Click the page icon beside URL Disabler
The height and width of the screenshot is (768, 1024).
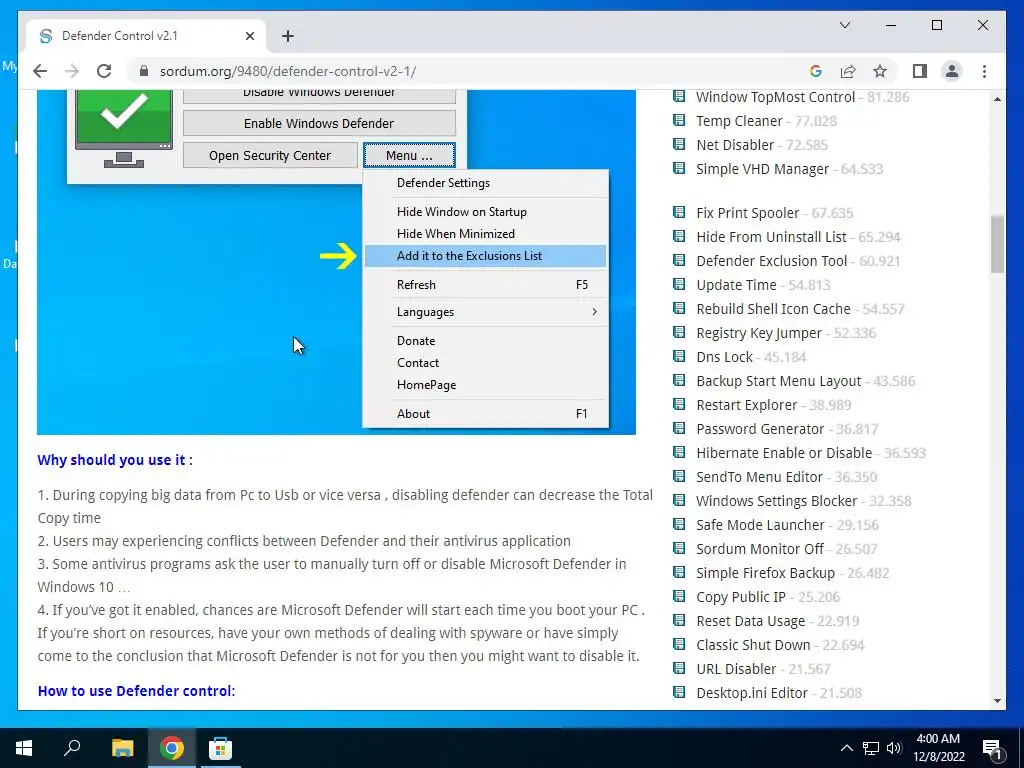click(679, 668)
